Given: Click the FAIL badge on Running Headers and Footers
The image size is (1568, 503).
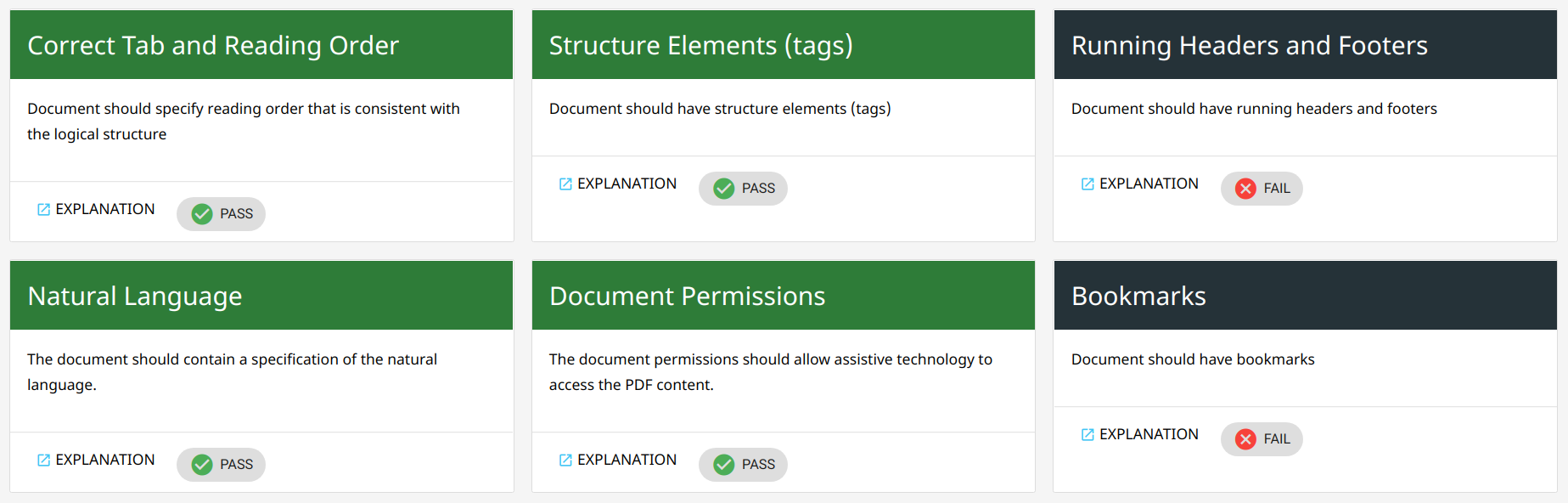Looking at the screenshot, I should tap(1262, 188).
